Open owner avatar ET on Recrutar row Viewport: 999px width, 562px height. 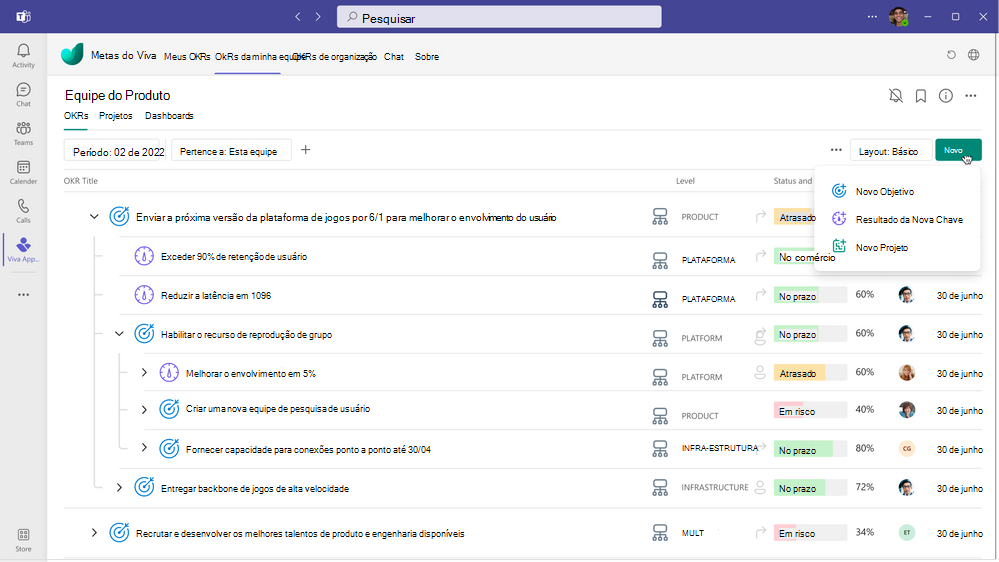[x=907, y=532]
